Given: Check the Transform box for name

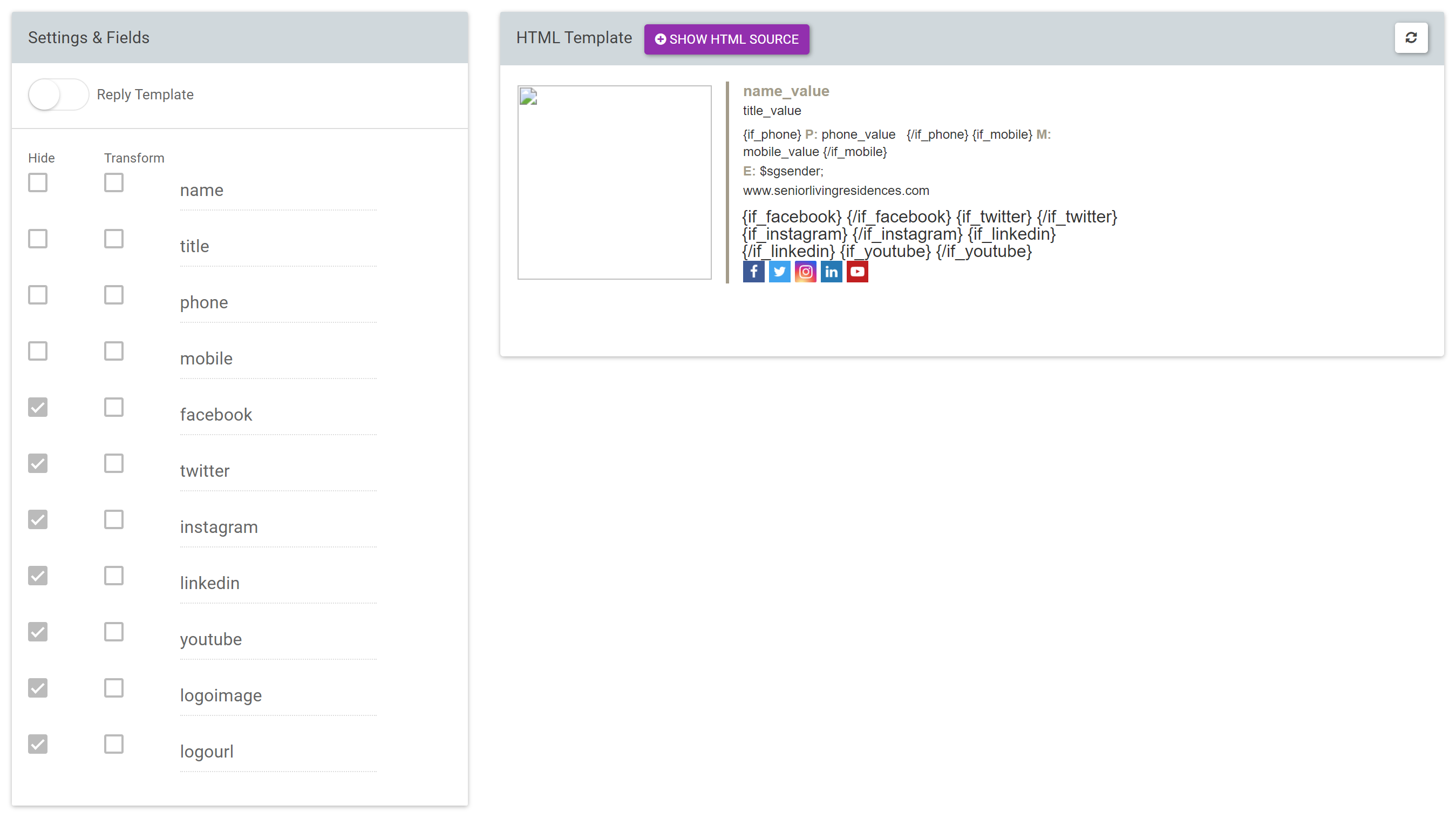Looking at the screenshot, I should point(114,182).
